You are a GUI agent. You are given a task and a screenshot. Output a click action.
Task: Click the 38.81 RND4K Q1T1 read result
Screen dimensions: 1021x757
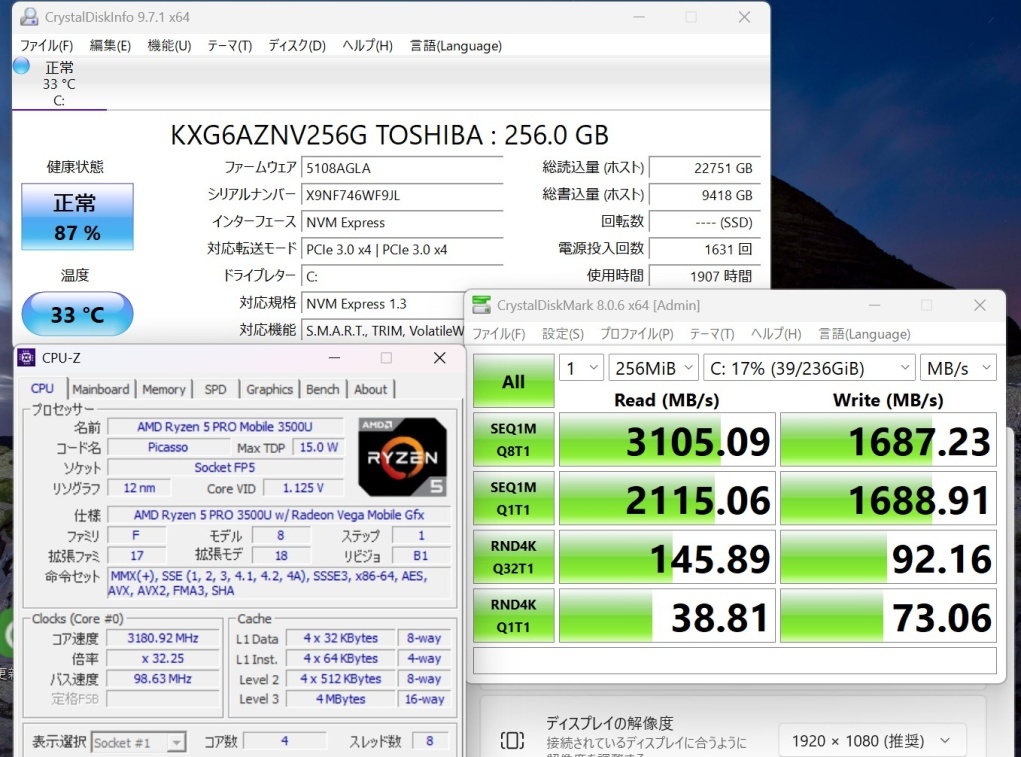[667, 615]
